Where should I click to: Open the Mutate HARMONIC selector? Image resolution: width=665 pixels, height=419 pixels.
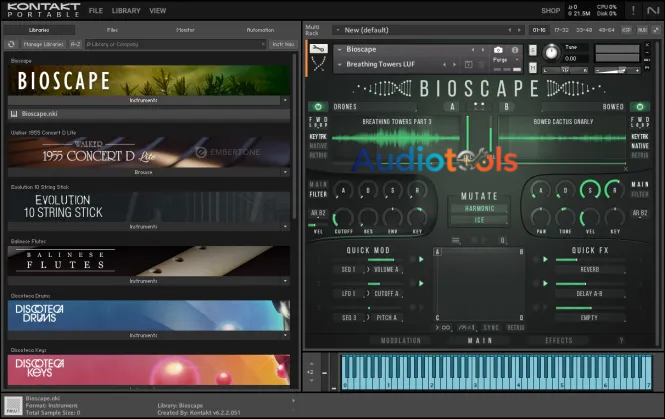(479, 209)
